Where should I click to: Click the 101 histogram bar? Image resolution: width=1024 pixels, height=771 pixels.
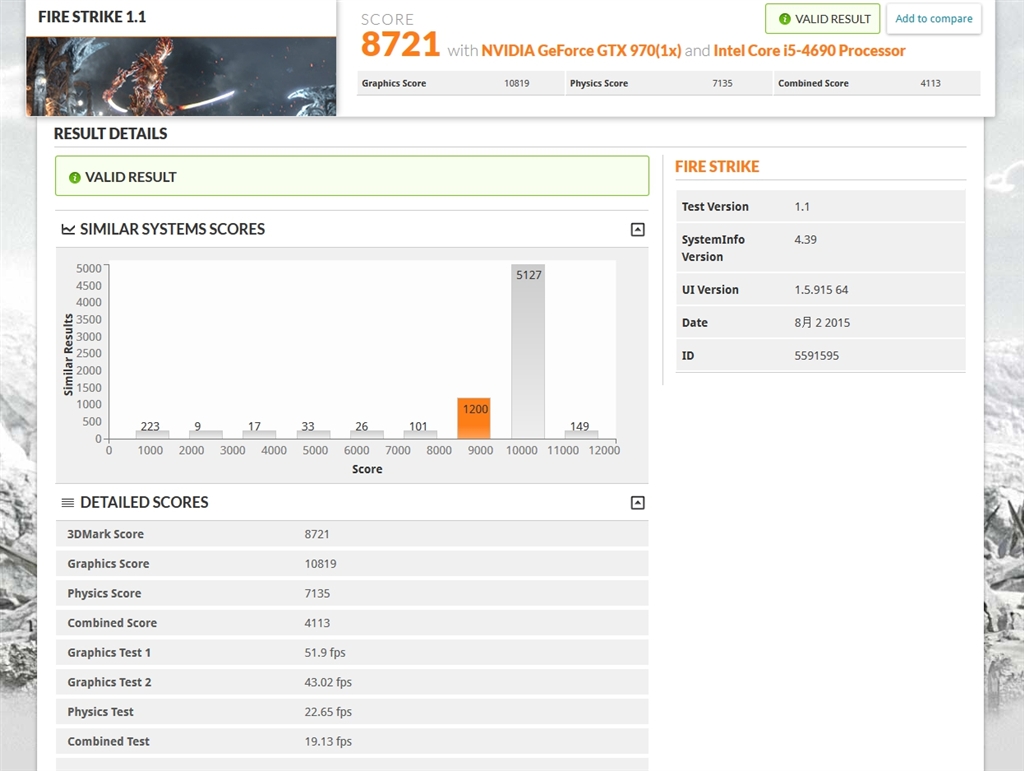click(420, 434)
